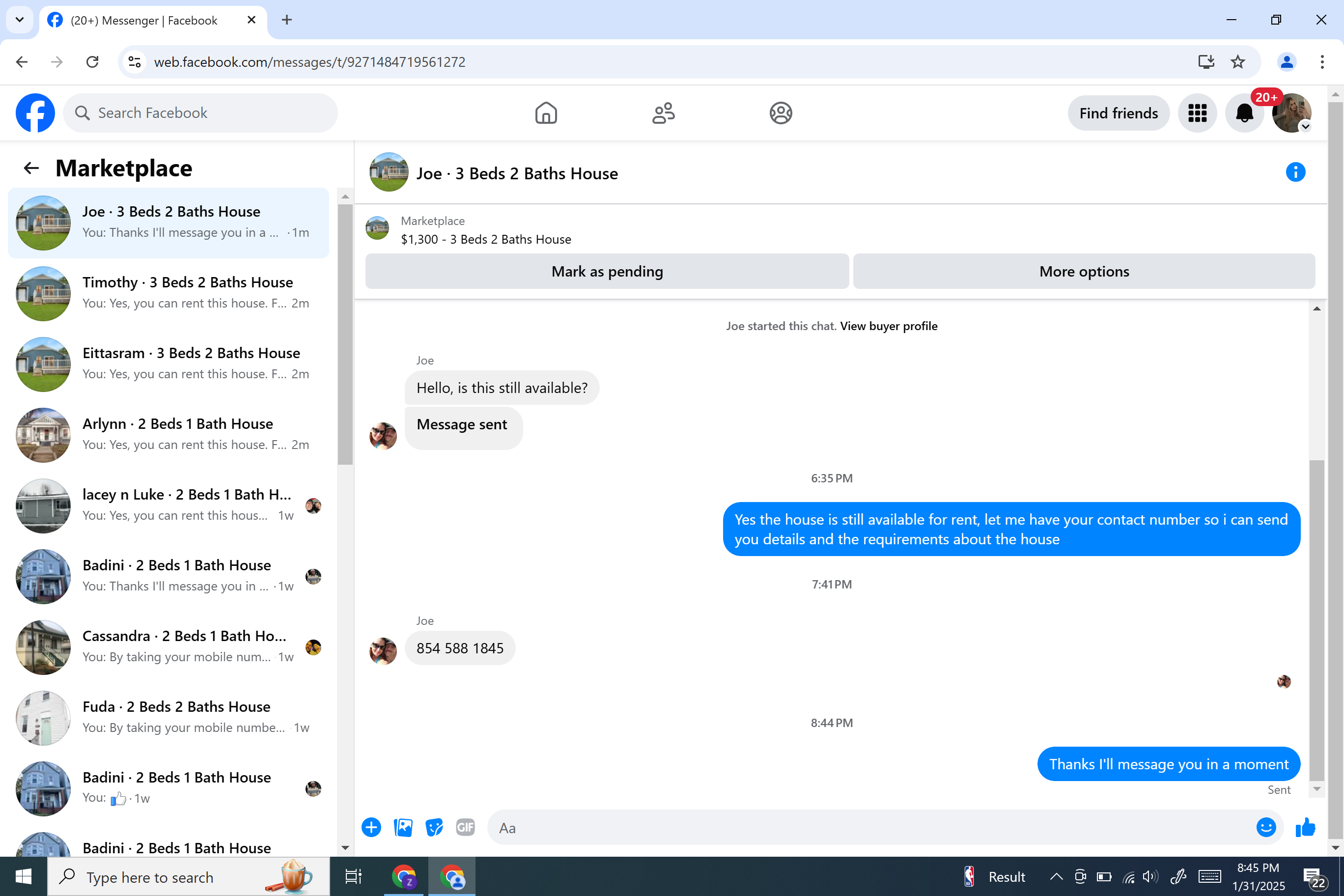Open Windows Task View
Viewport: 1344px width, 896px height.
click(x=353, y=876)
